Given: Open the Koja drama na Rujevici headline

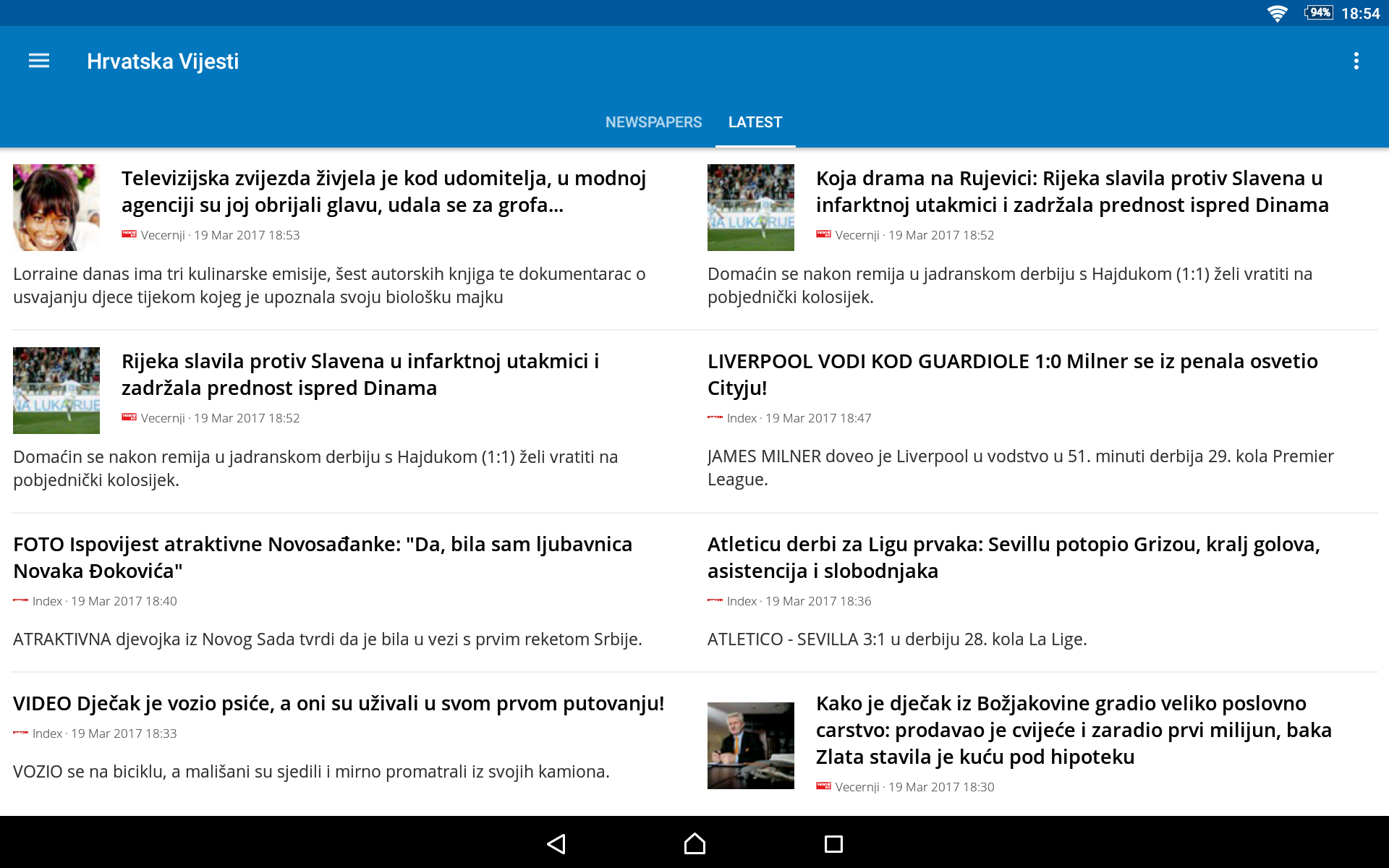Looking at the screenshot, I should point(1071,192).
